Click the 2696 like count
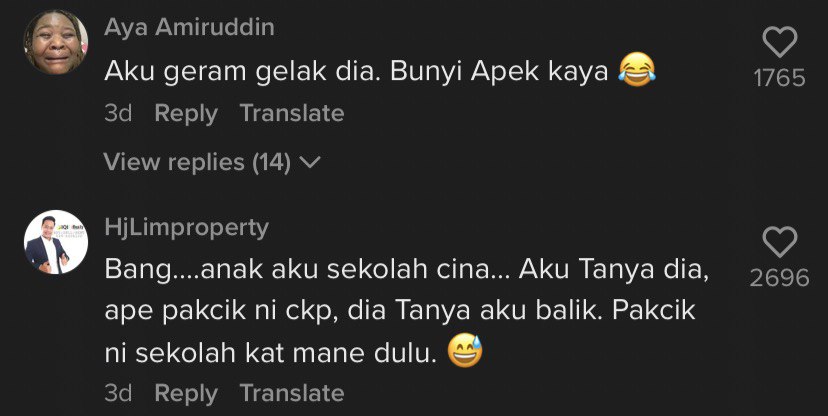 coord(780,278)
